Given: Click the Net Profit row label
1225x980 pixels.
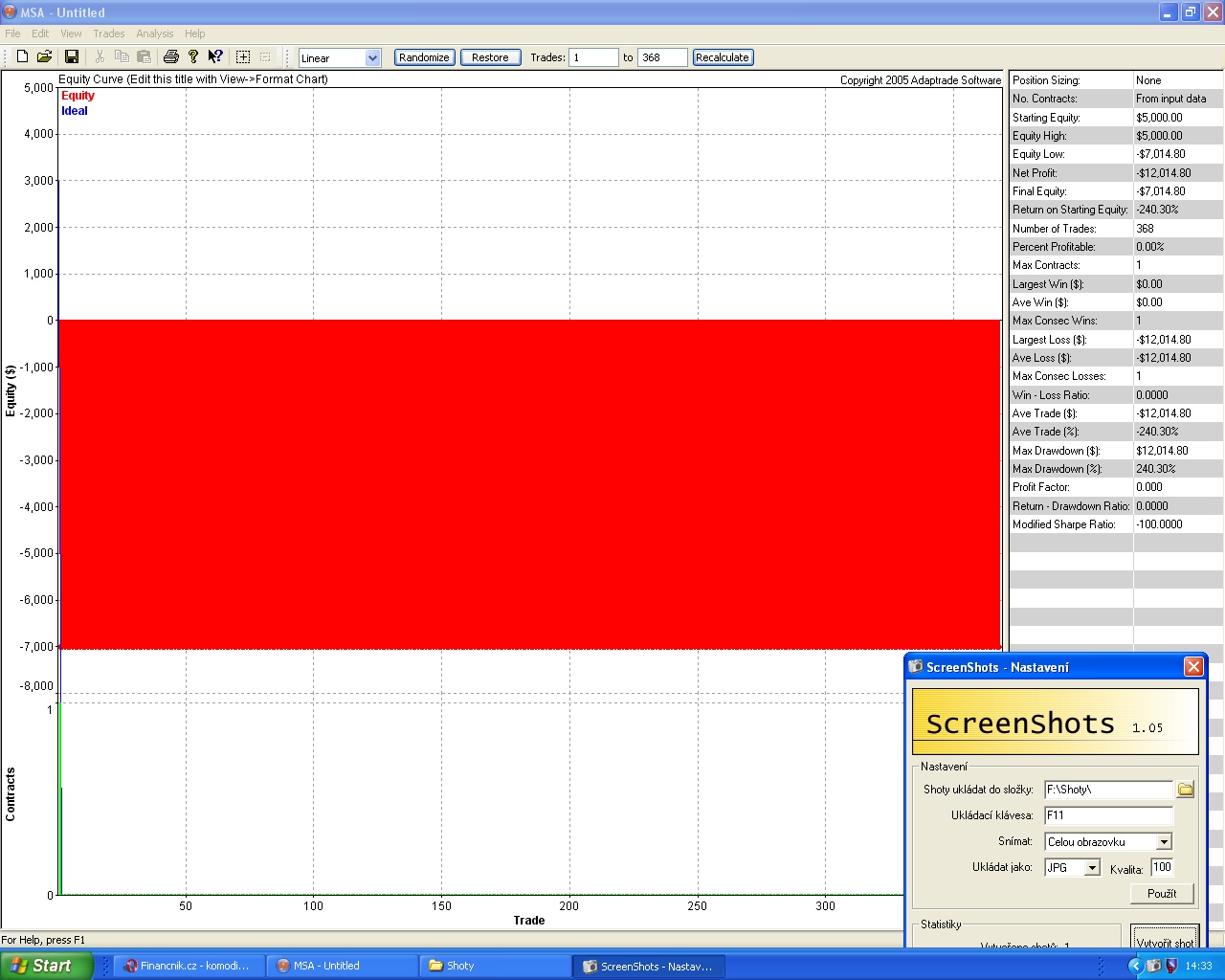Looking at the screenshot, I should (1035, 173).
